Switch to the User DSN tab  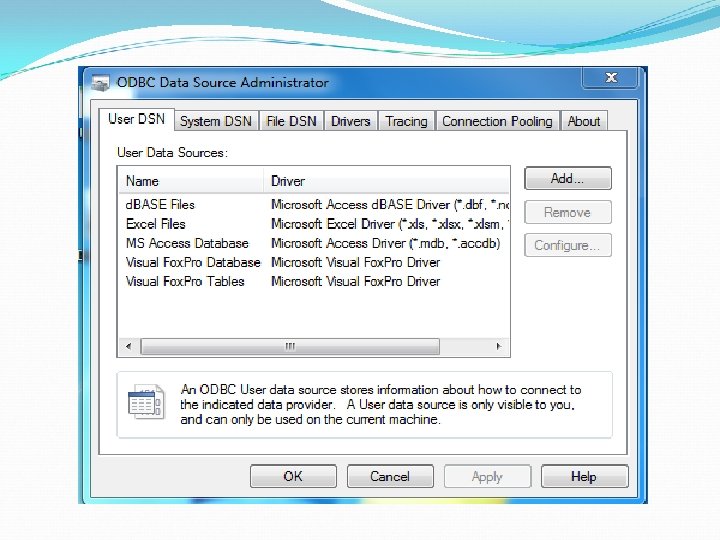tap(136, 119)
